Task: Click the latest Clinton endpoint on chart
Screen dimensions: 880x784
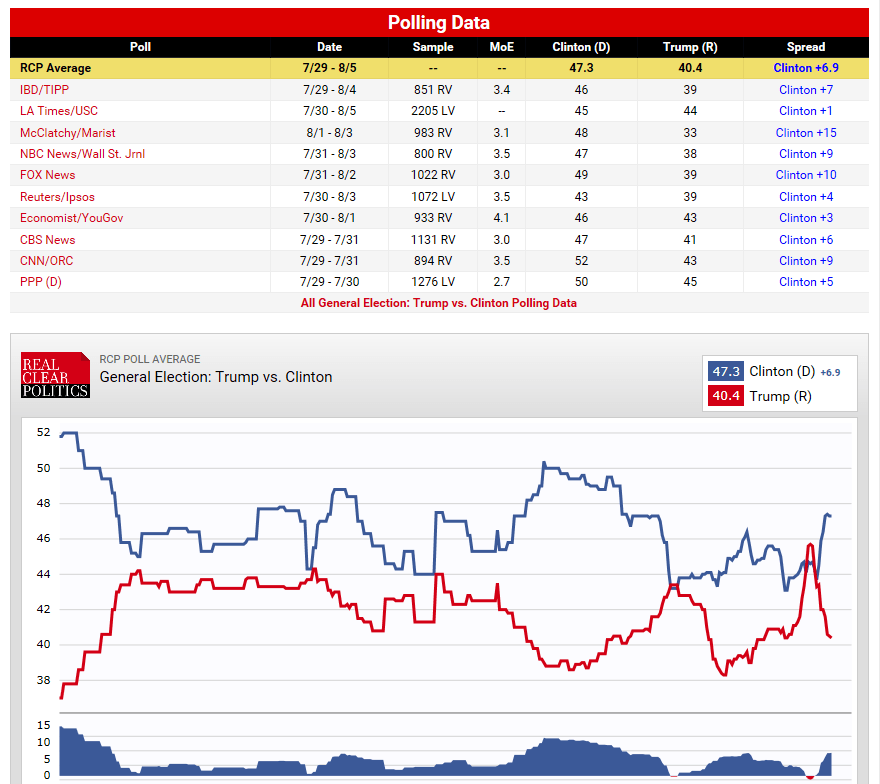Action: tap(829, 515)
